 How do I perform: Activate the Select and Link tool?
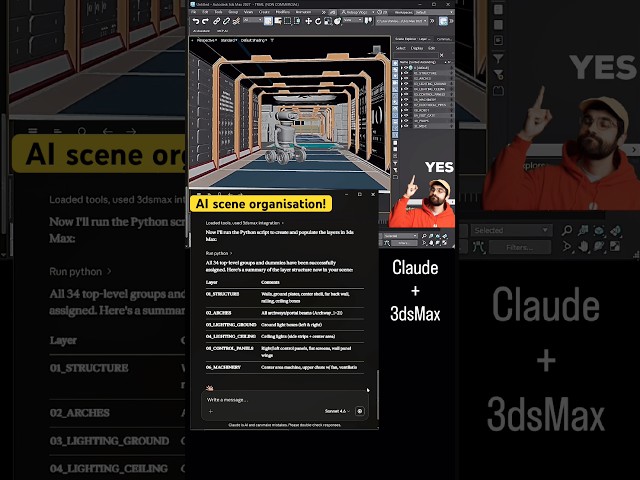217,21
